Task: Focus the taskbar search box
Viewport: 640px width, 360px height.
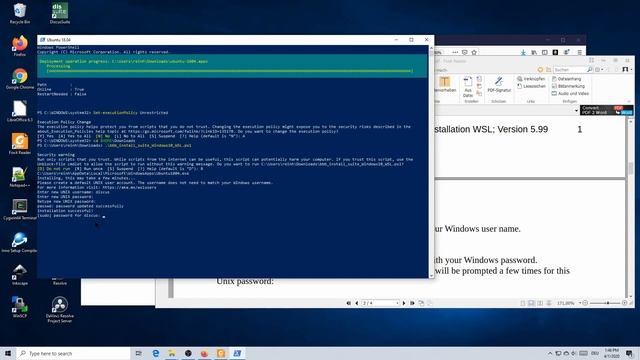Action: coord(73,353)
